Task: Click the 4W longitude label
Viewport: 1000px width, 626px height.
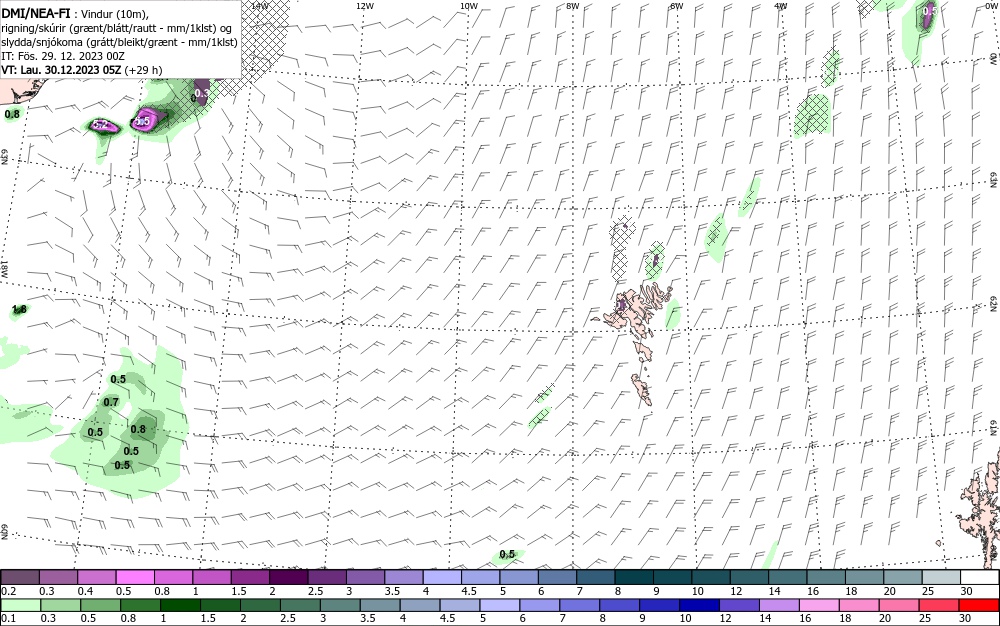Action: tap(781, 6)
